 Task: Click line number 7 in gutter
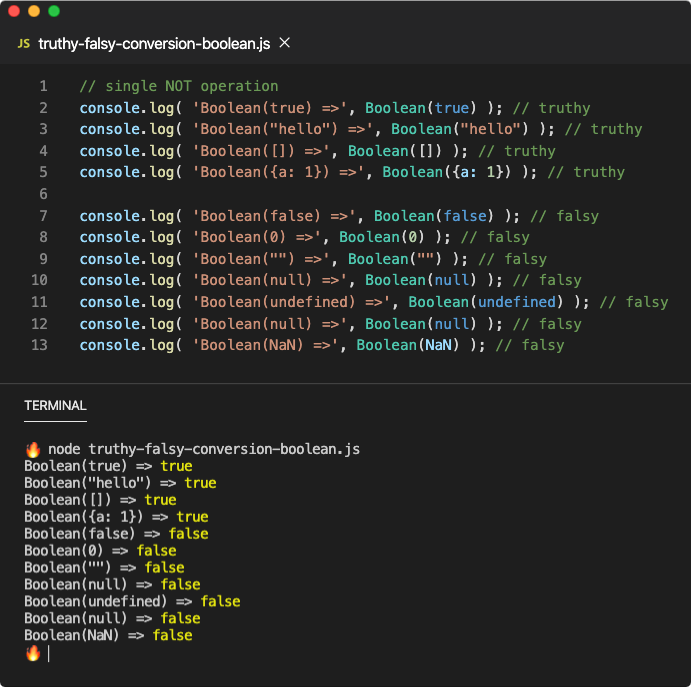point(43,216)
